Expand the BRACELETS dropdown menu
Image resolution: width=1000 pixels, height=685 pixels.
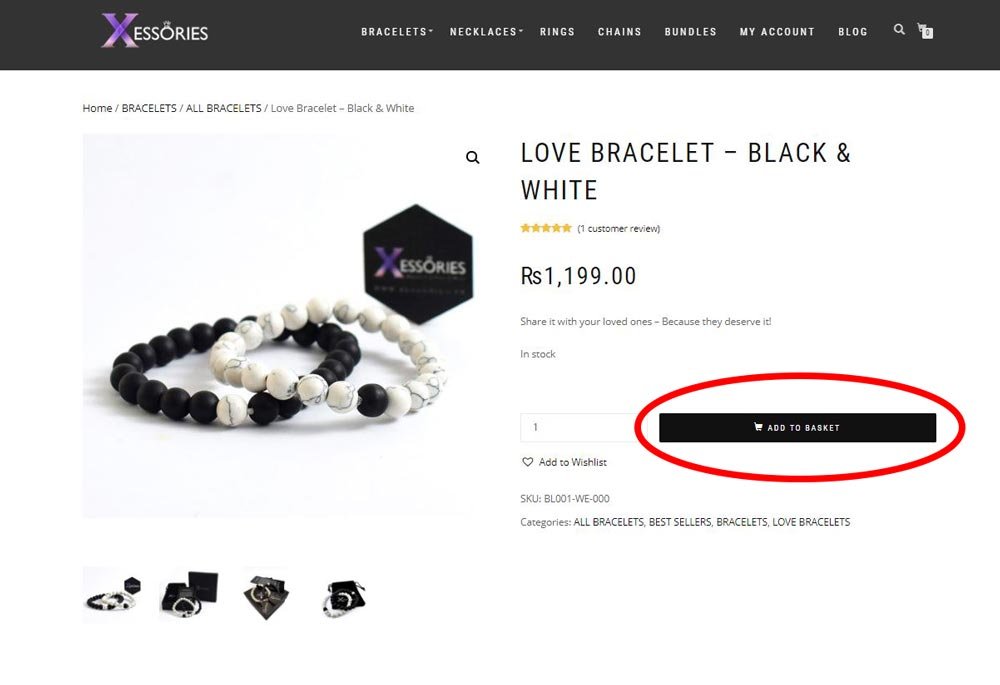coord(397,32)
